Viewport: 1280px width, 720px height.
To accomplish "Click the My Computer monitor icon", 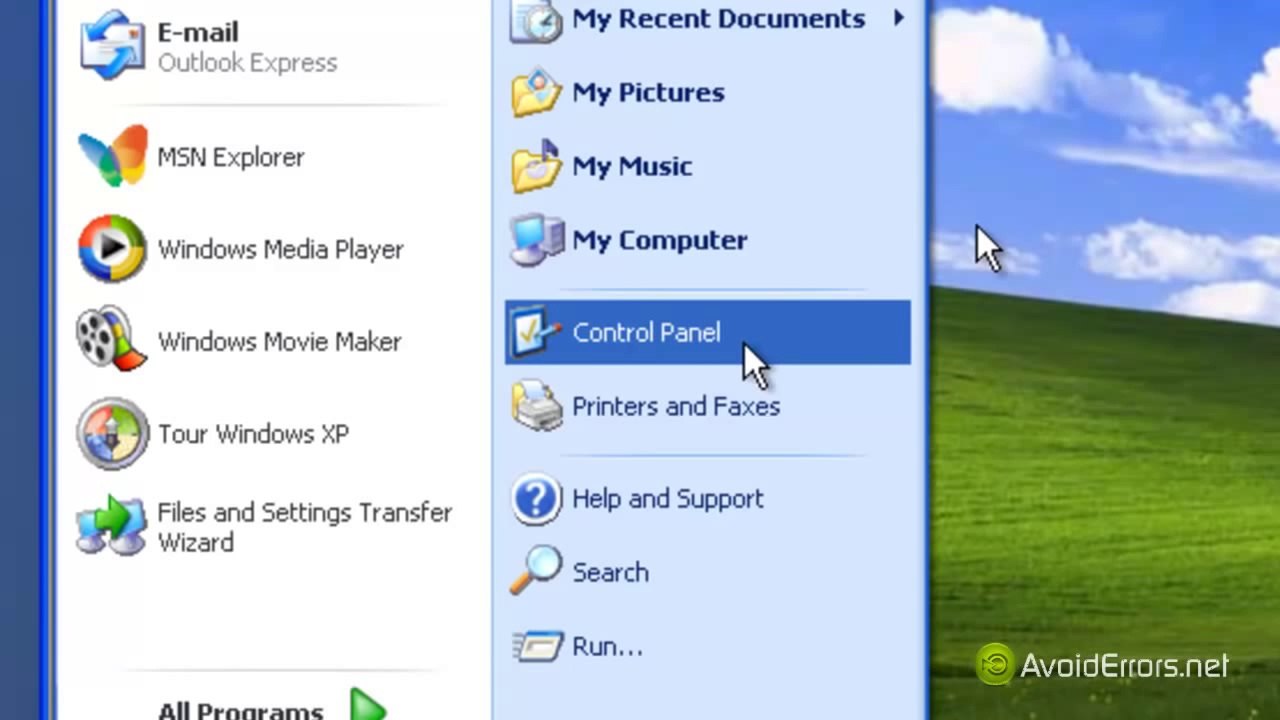I will pos(536,240).
